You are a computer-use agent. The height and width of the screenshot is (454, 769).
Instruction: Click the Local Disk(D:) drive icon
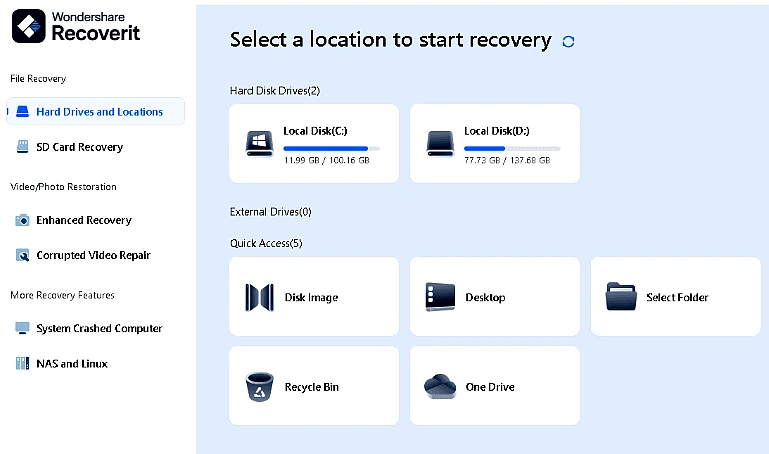coord(440,144)
